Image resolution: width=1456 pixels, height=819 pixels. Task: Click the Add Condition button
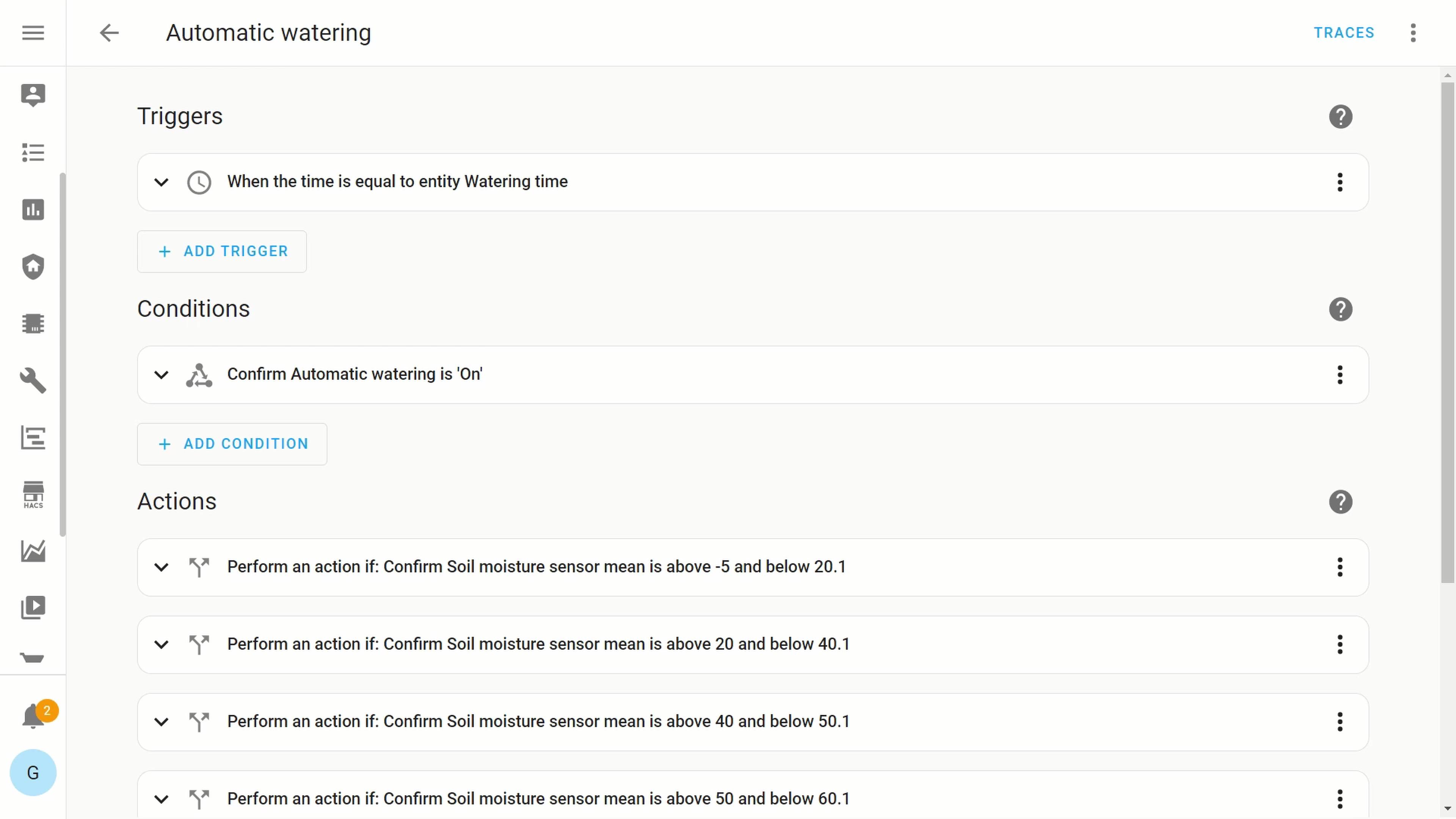[232, 444]
